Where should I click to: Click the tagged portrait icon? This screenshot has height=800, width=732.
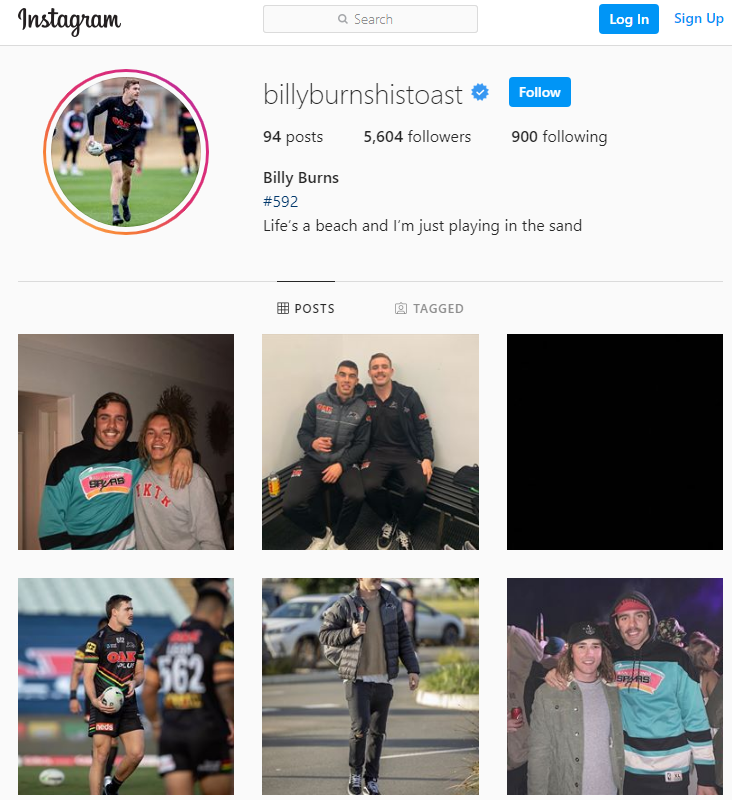click(401, 308)
